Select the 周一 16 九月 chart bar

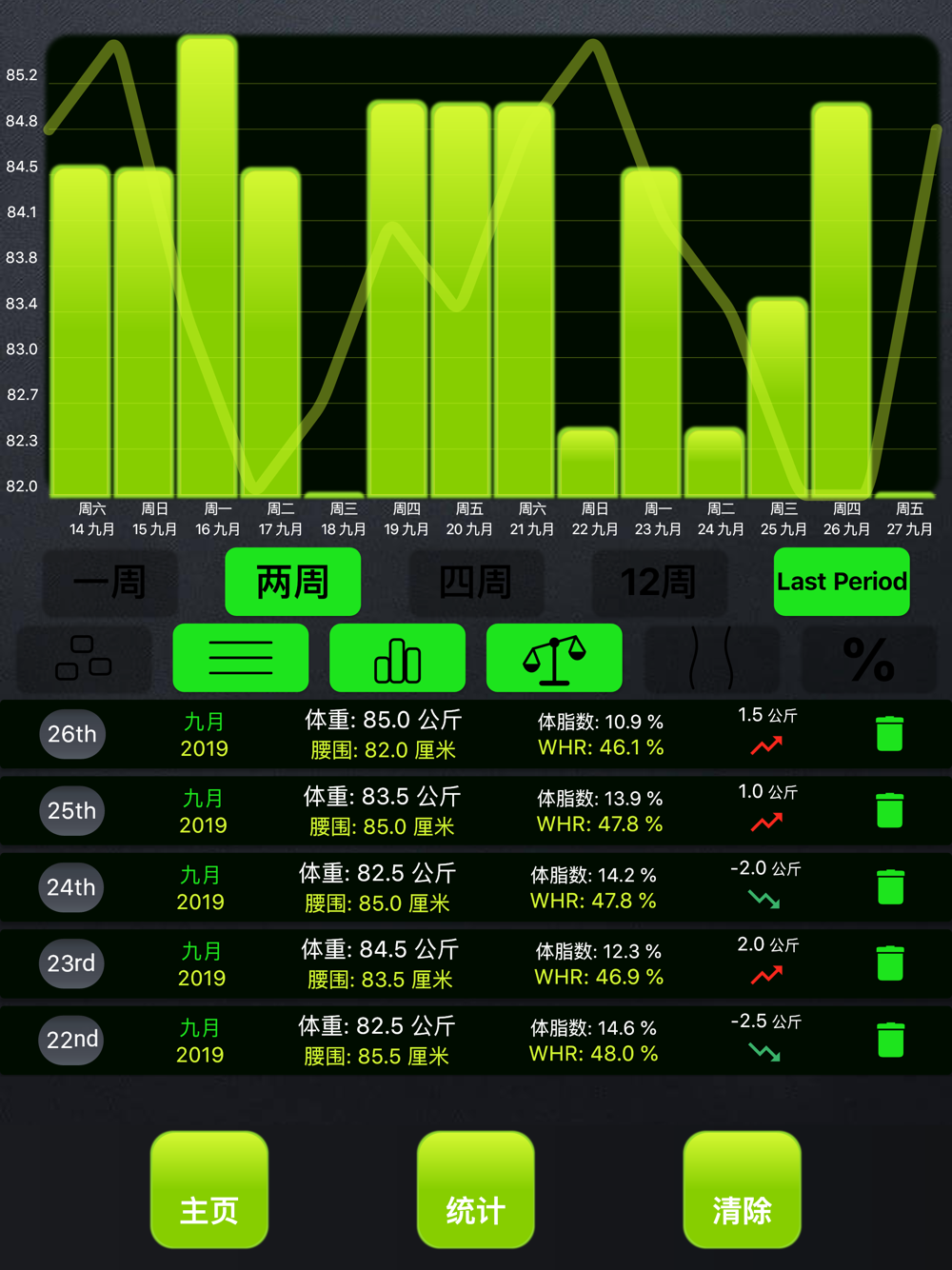pyautogui.click(x=208, y=266)
